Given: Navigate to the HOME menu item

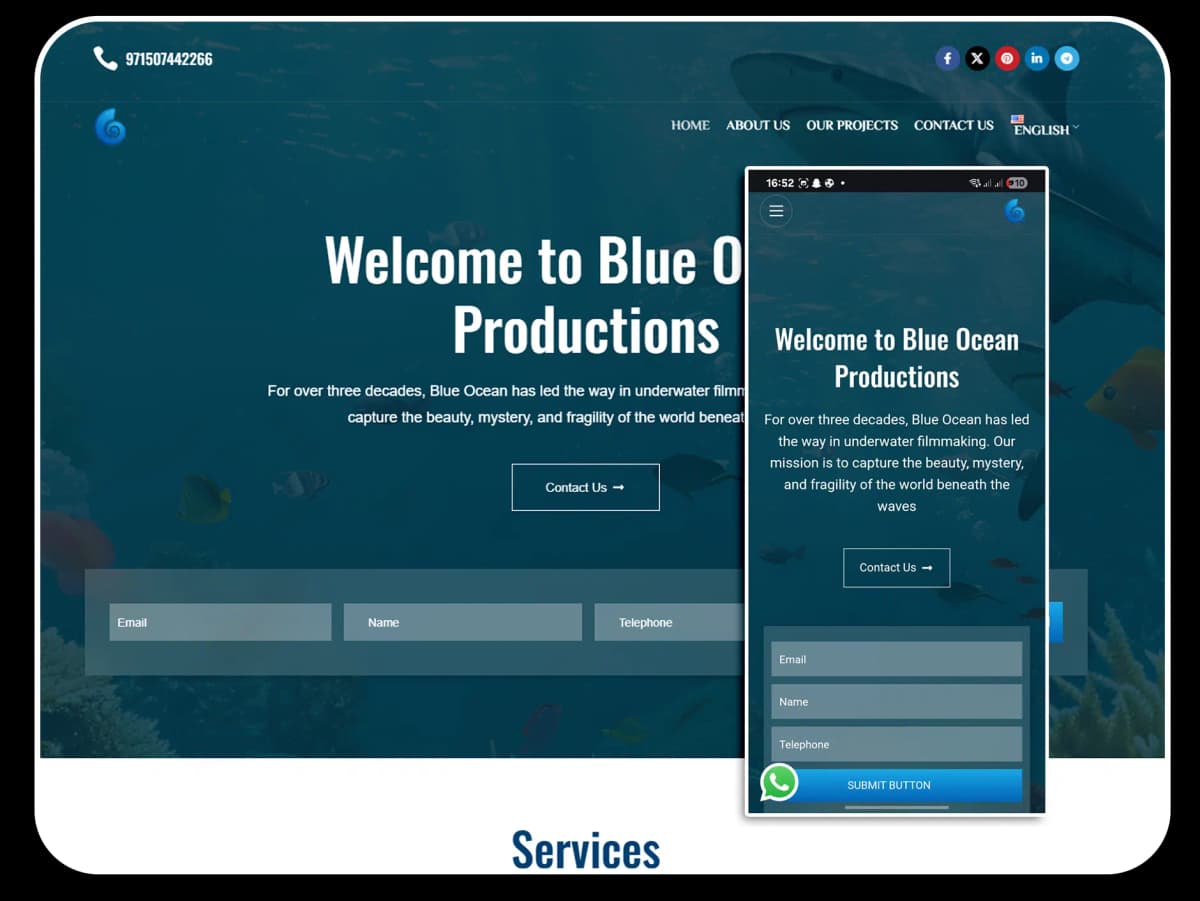Looking at the screenshot, I should click(x=690, y=125).
